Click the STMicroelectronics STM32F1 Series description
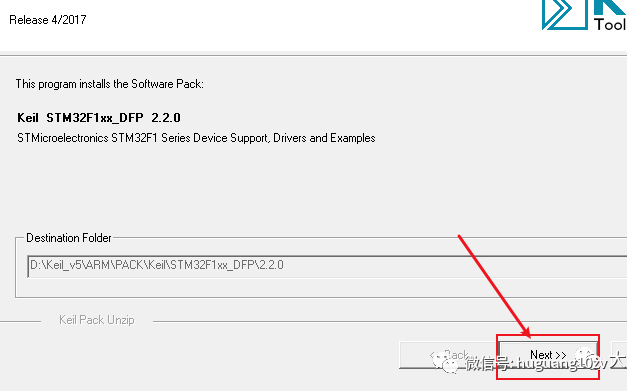Viewport: 627px width, 391px height. 196,138
